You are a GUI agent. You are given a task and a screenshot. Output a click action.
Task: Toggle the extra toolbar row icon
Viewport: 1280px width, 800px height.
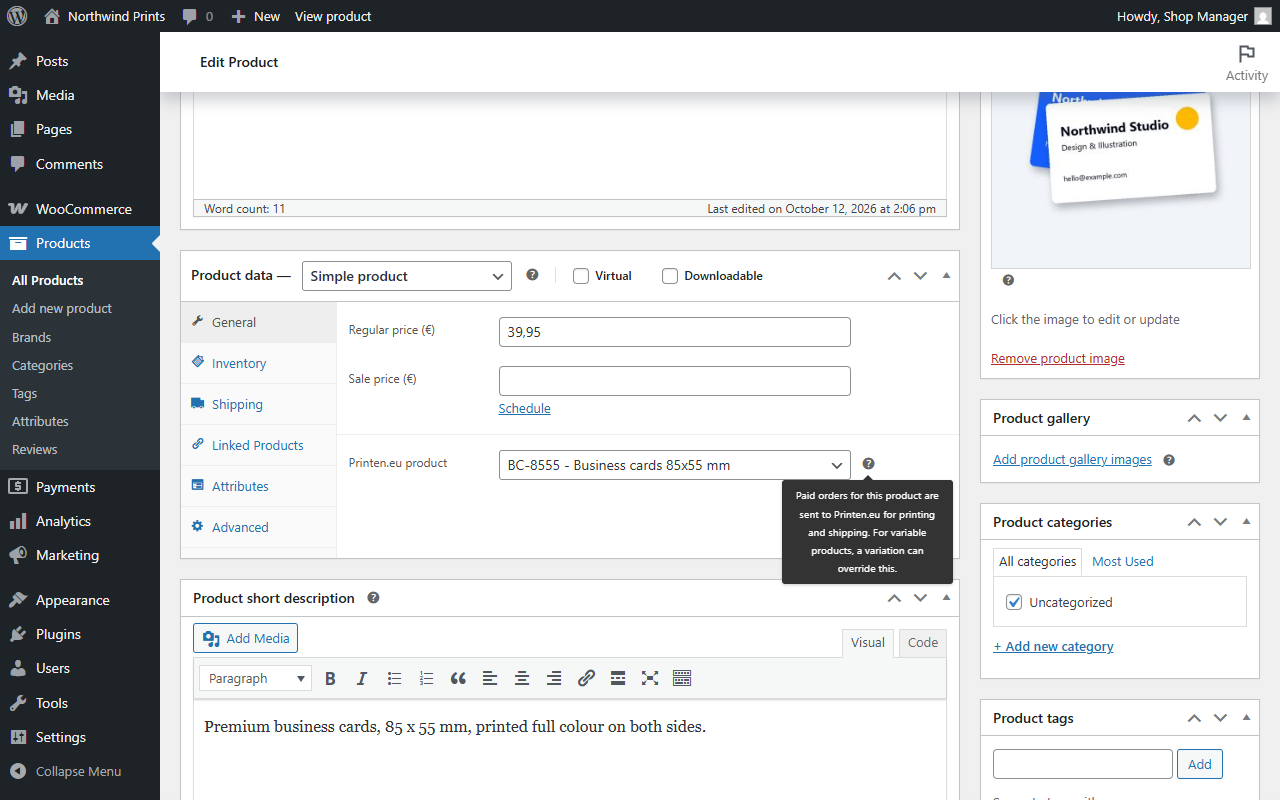[x=682, y=678]
